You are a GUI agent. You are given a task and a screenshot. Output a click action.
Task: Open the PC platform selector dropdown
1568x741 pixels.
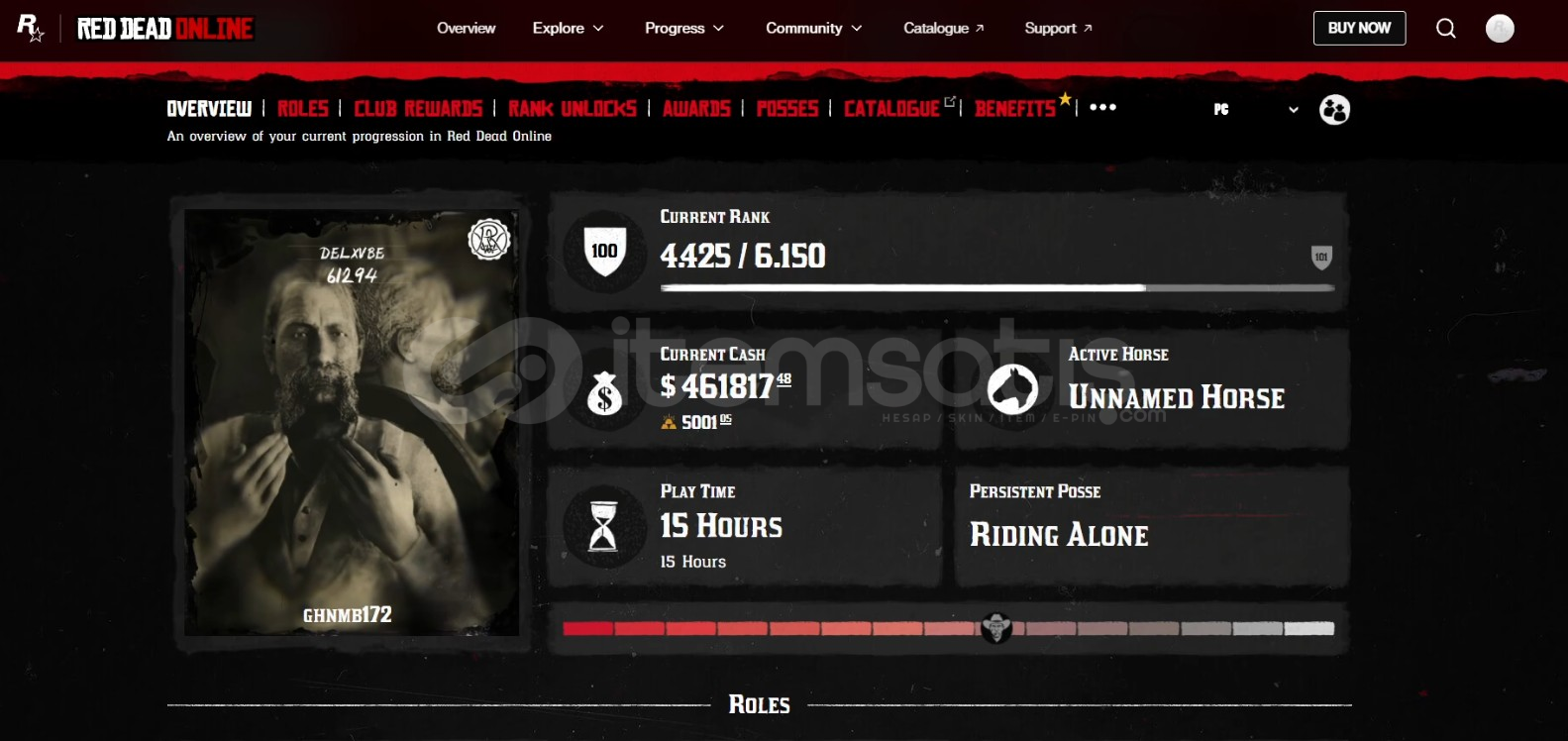point(1256,109)
